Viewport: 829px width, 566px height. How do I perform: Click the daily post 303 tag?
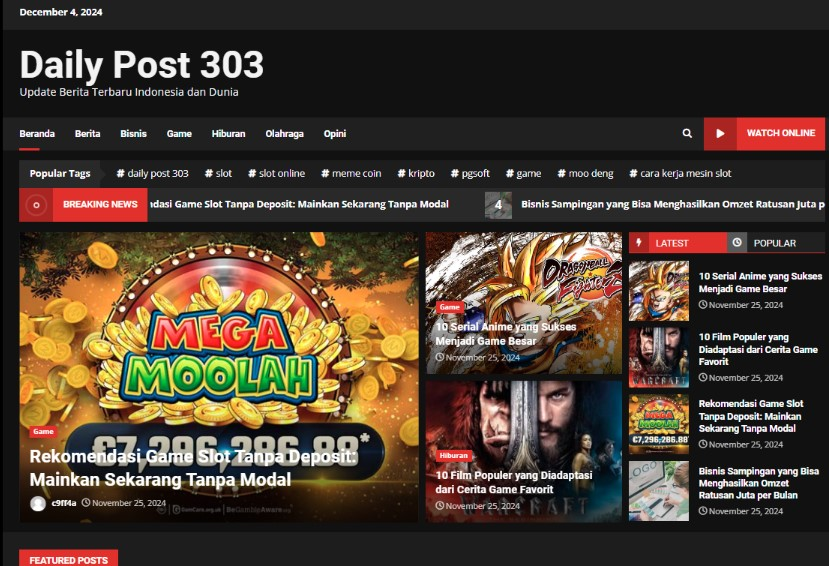click(x=152, y=173)
